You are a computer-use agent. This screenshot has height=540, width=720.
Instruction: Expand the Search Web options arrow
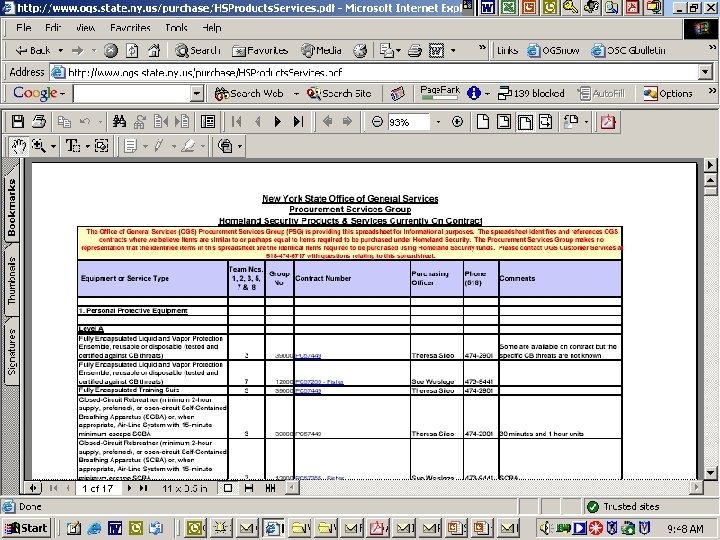point(296,94)
